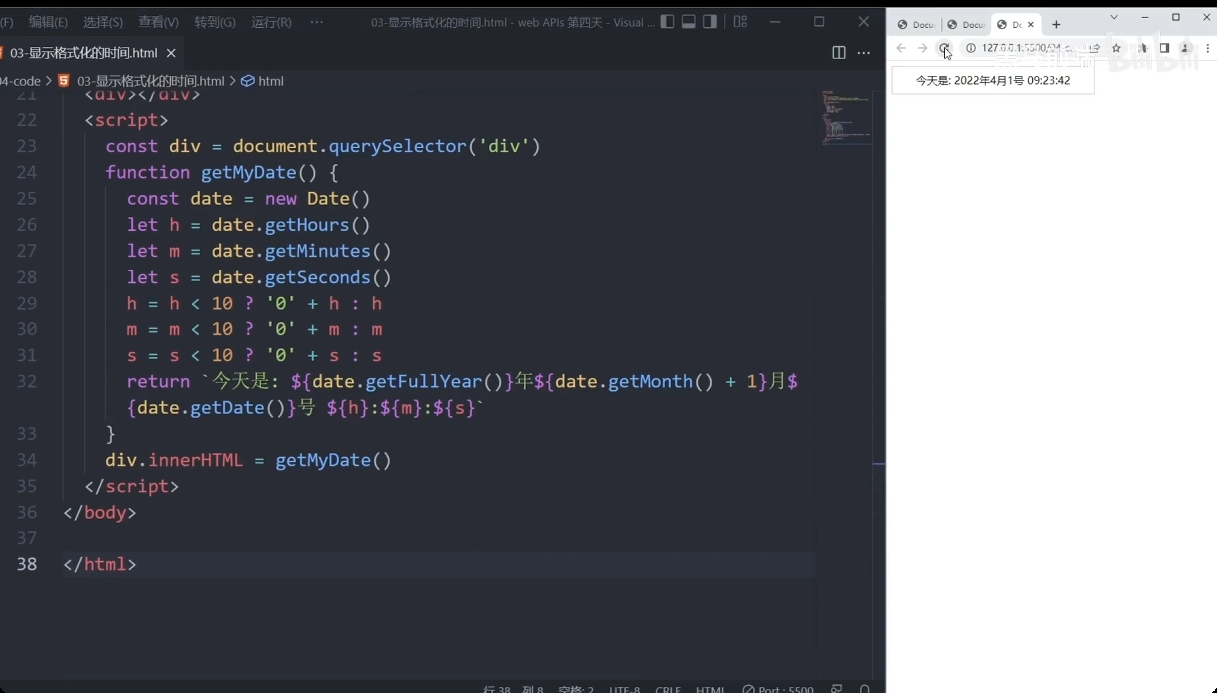Change file encoding via UTF-8 status item
The width and height of the screenshot is (1217, 693).
click(x=624, y=689)
